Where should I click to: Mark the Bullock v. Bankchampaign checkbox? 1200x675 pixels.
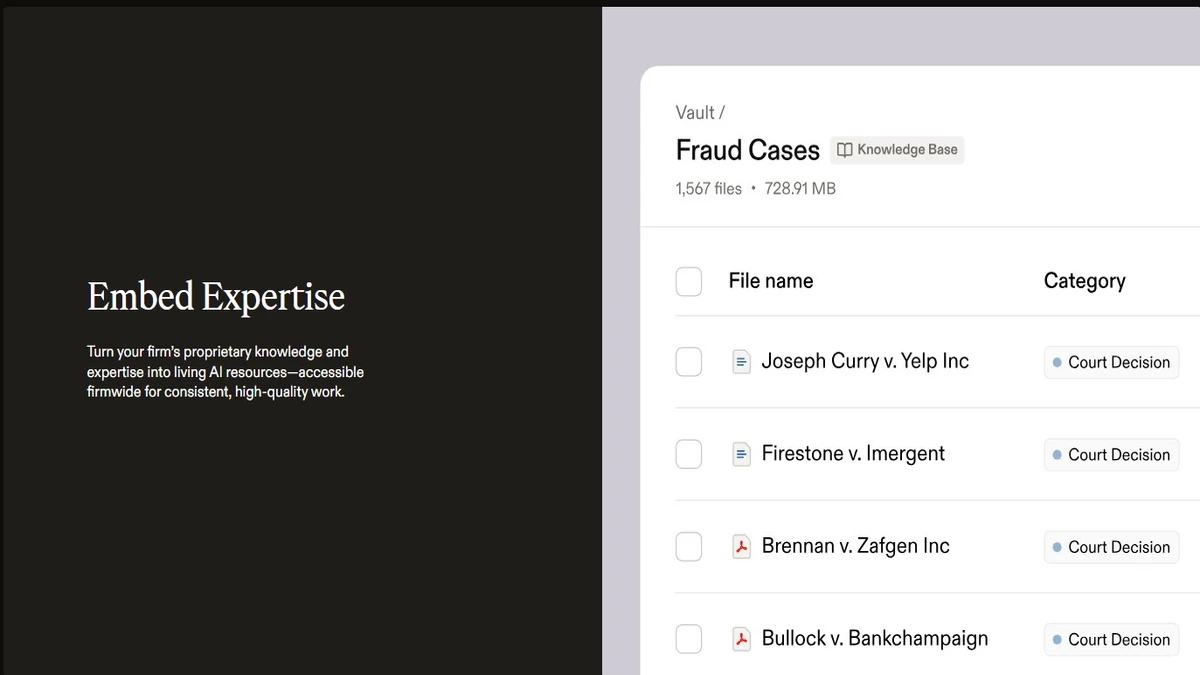[689, 639]
